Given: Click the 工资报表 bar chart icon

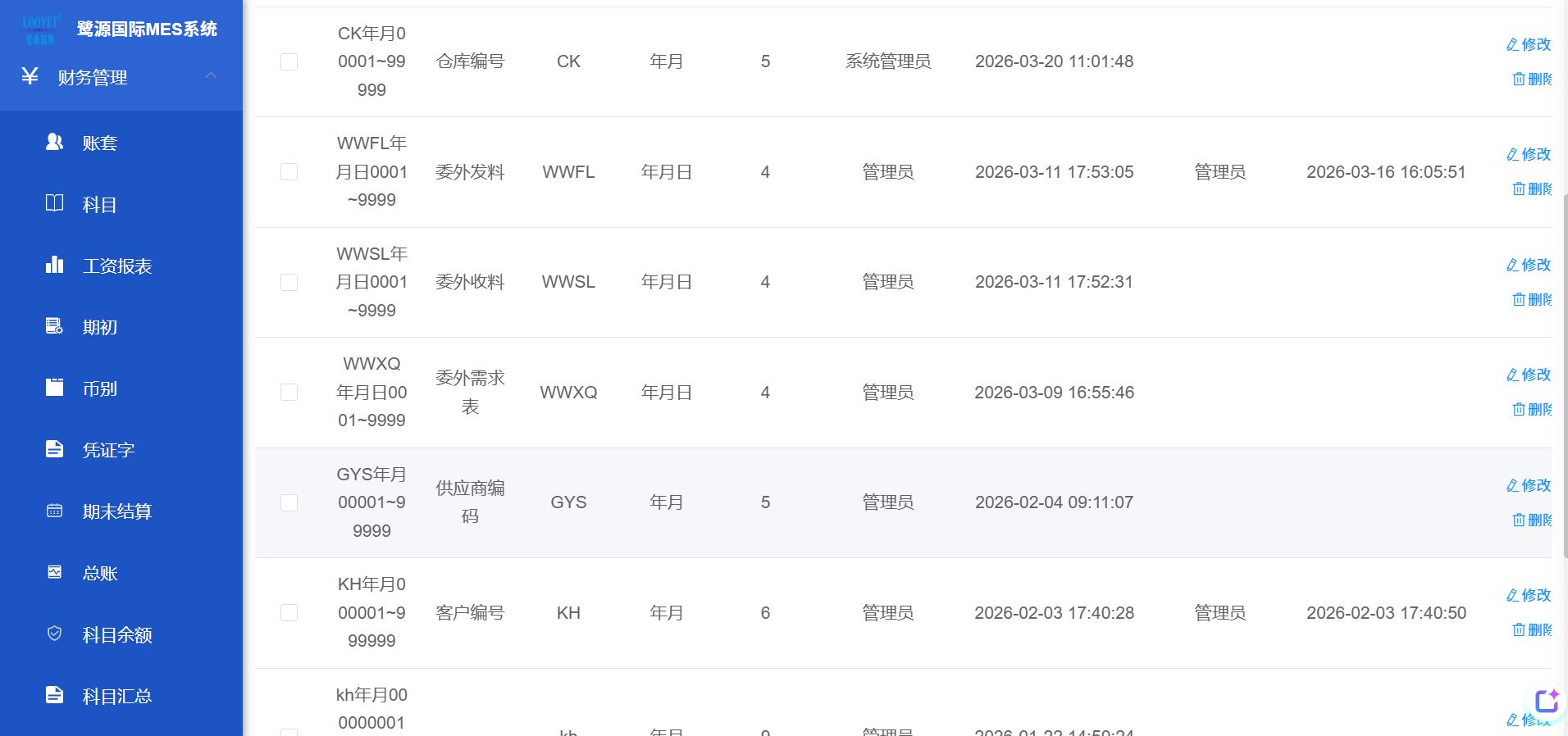Looking at the screenshot, I should [x=54, y=266].
